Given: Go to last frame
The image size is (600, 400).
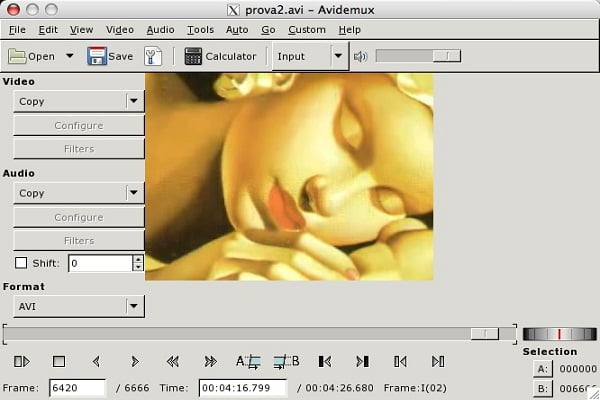Looking at the screenshot, I should pos(438,361).
